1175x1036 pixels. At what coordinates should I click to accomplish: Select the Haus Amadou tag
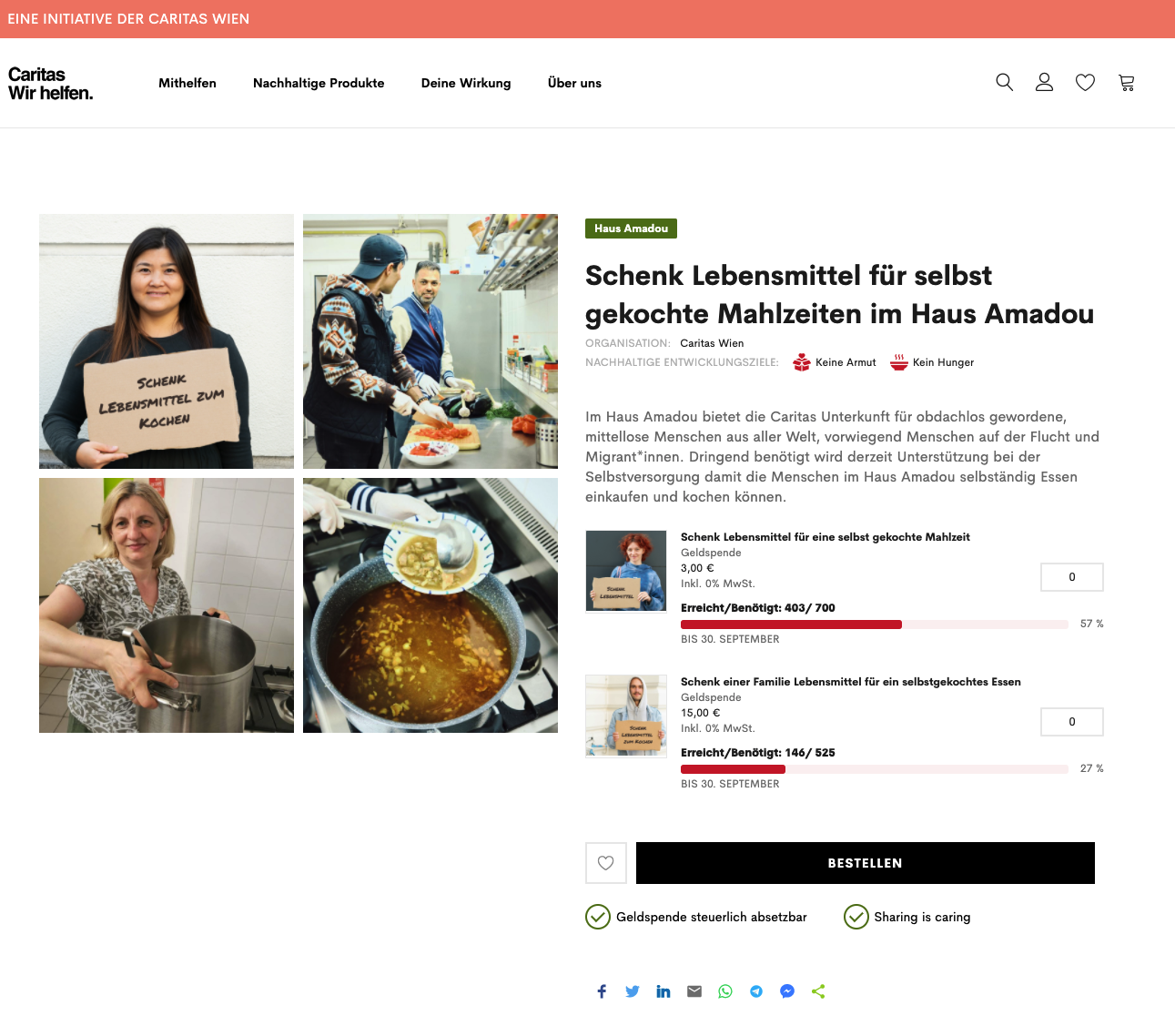pyautogui.click(x=631, y=229)
